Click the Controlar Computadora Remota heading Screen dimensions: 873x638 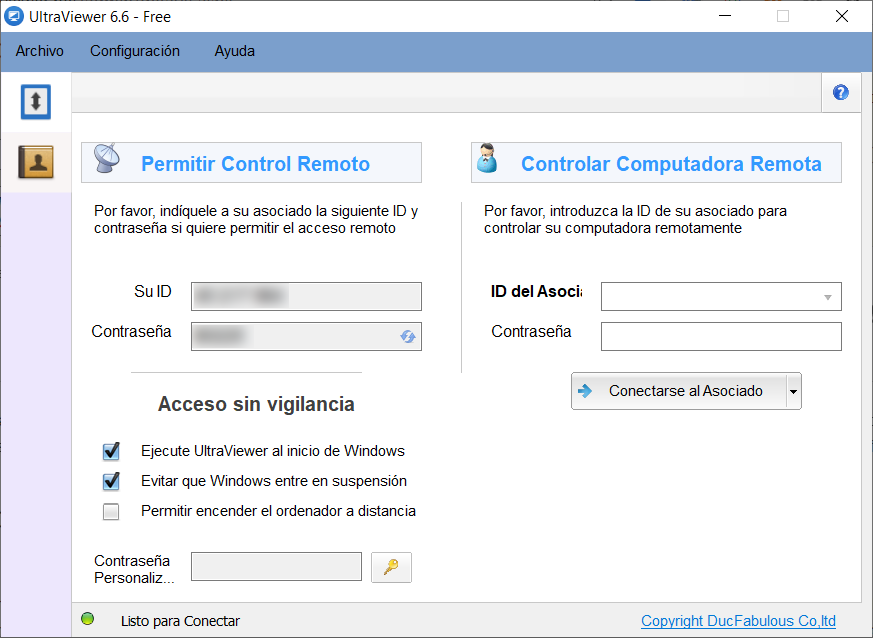point(671,164)
